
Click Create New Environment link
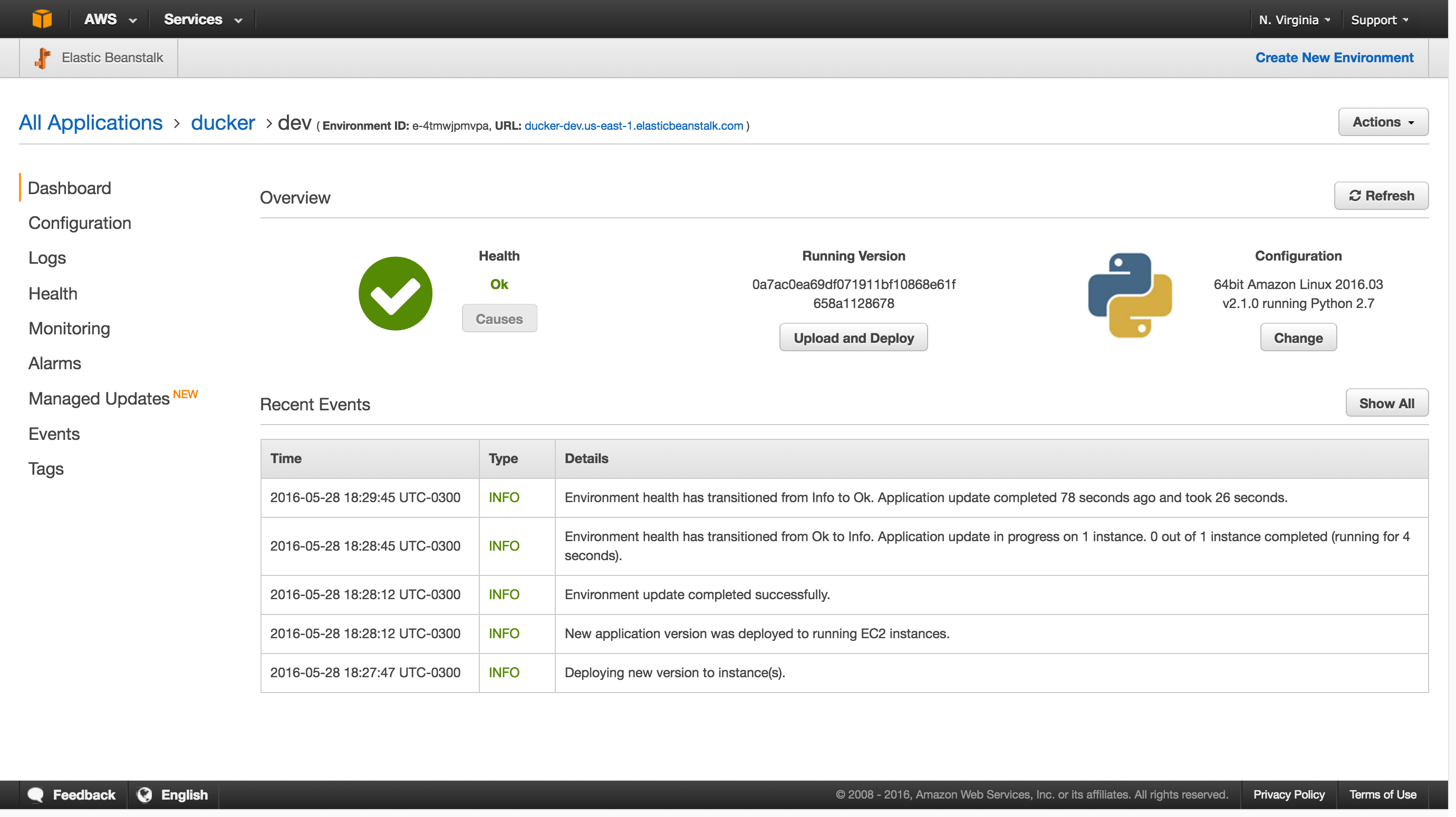[1334, 57]
